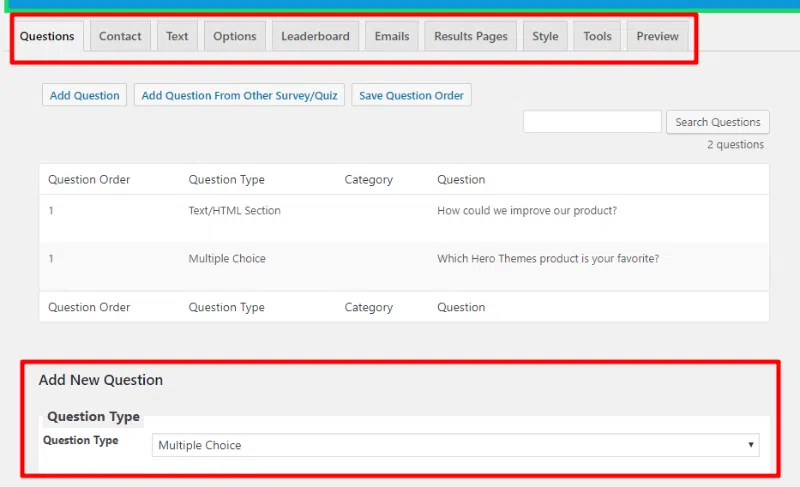This screenshot has width=800, height=487.
Task: Expand the Question Type dropdown
Action: click(x=455, y=445)
